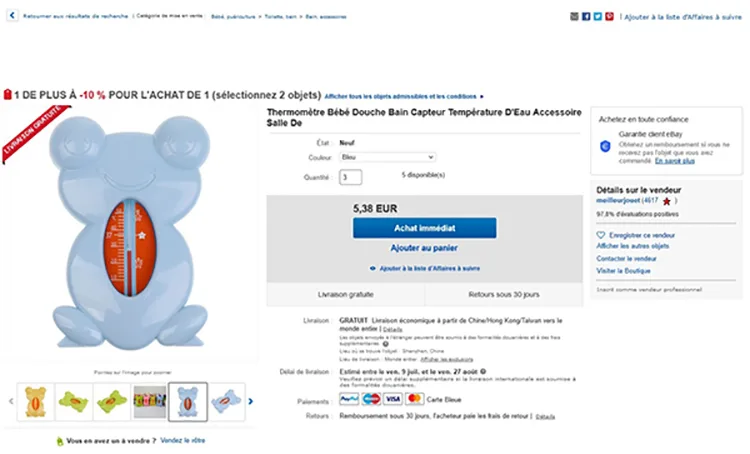Share on Twitter icon

pyautogui.click(x=597, y=17)
